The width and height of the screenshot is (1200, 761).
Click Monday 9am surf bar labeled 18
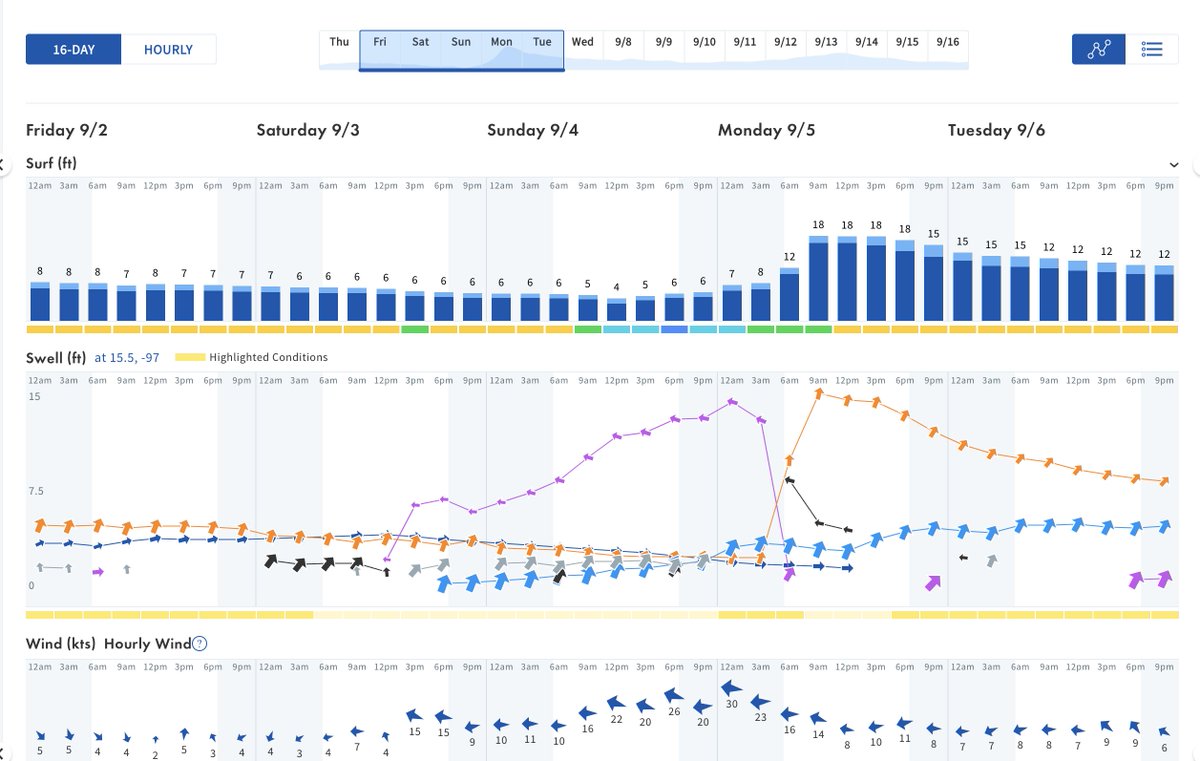click(x=818, y=278)
